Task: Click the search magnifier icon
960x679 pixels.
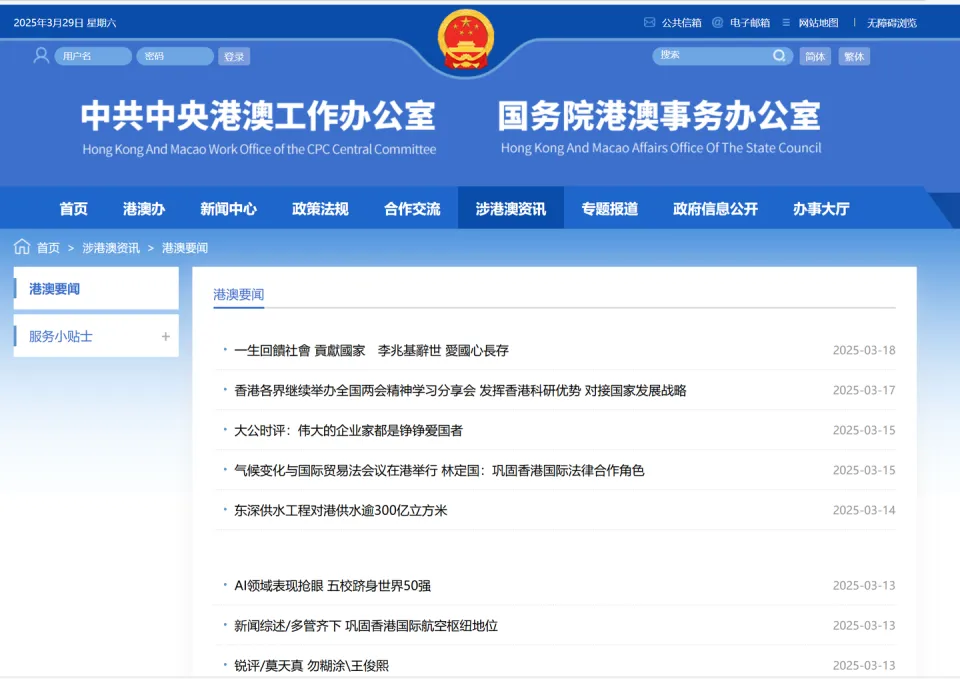Action: tap(779, 56)
